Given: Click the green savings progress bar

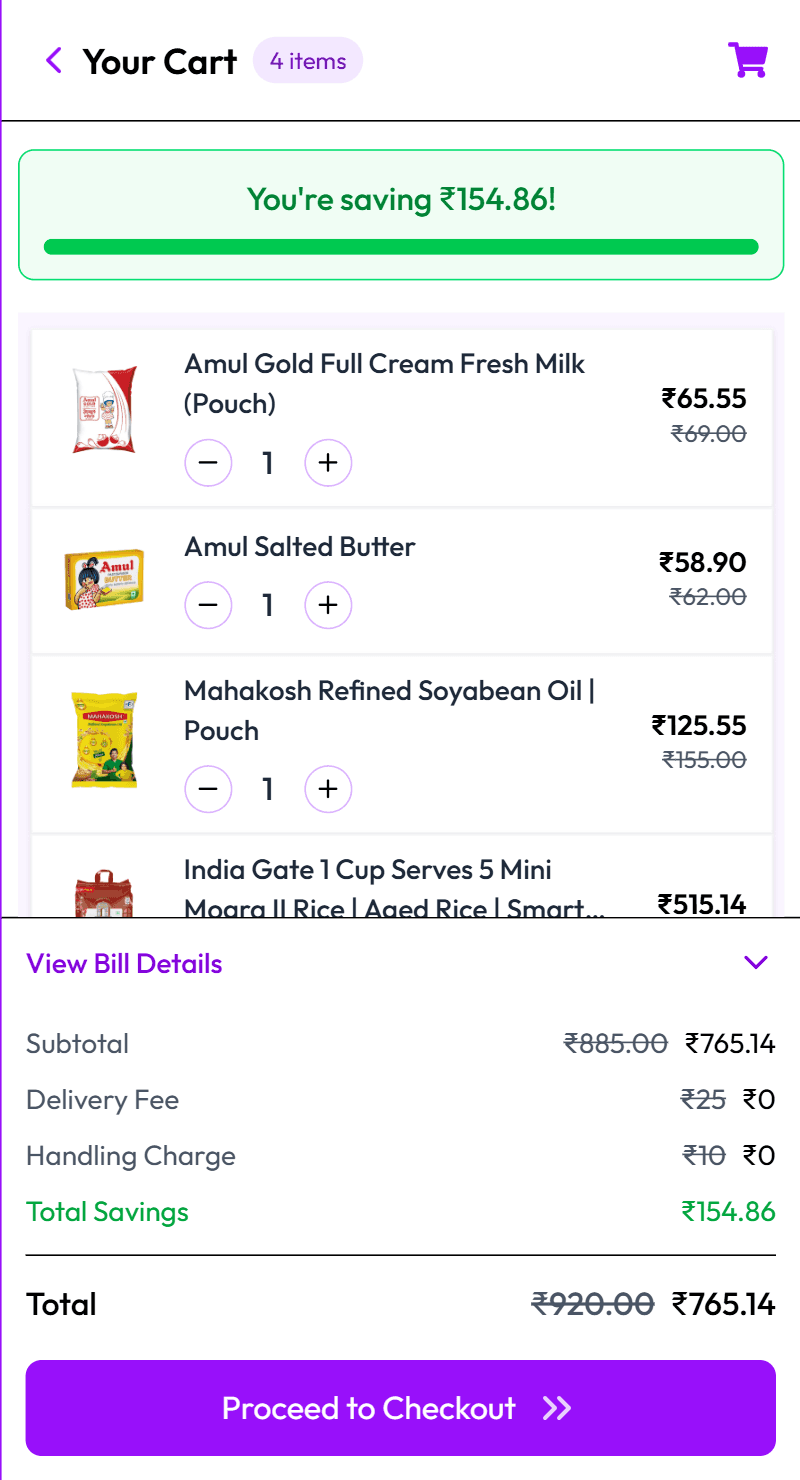Looking at the screenshot, I should coord(400,247).
